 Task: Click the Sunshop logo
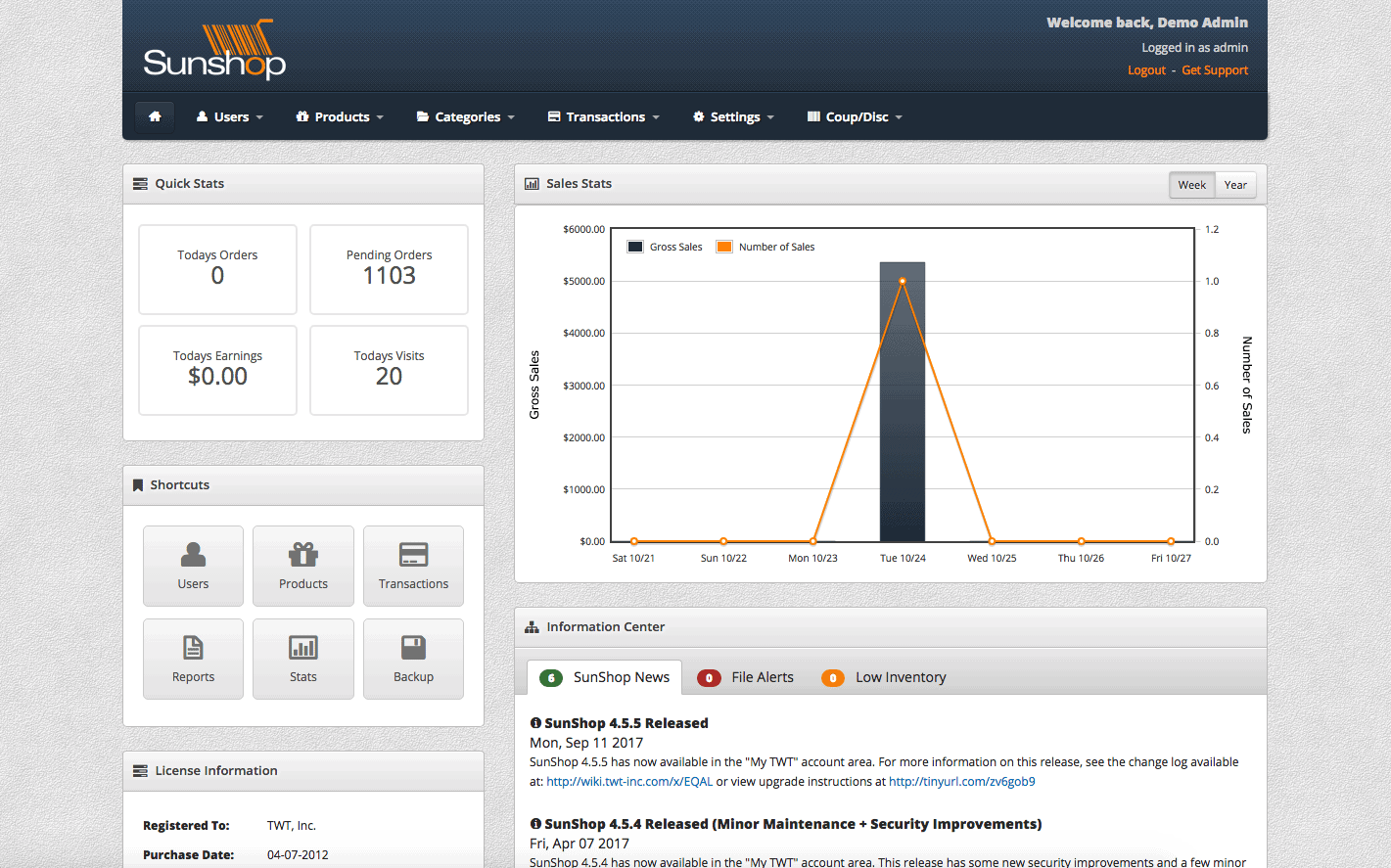tap(214, 50)
